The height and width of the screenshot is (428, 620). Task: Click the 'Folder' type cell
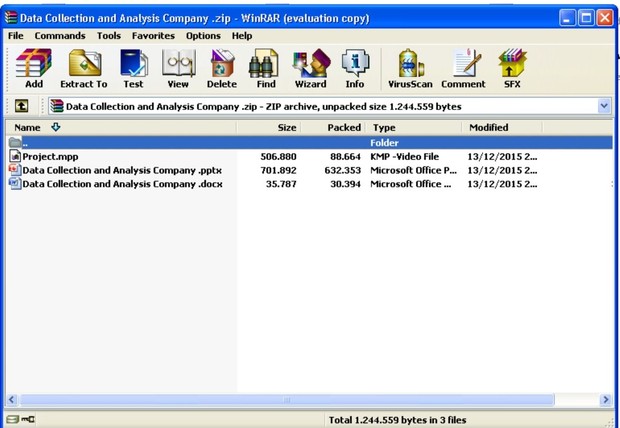(x=384, y=143)
